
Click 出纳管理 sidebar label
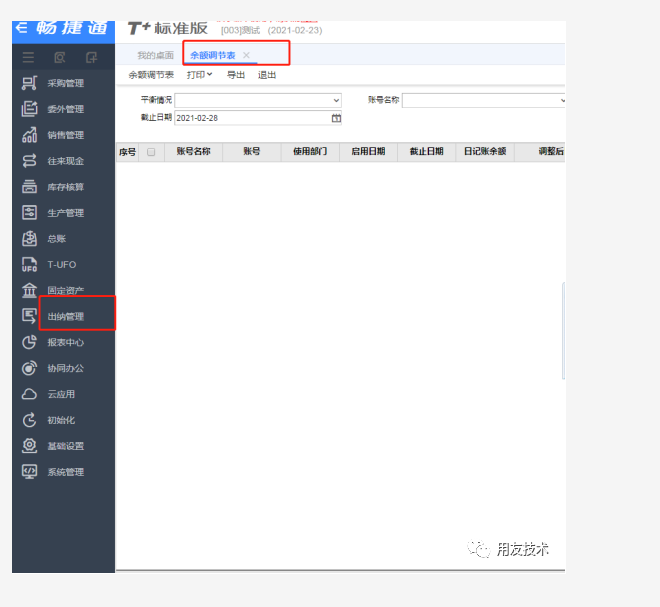click(x=66, y=317)
